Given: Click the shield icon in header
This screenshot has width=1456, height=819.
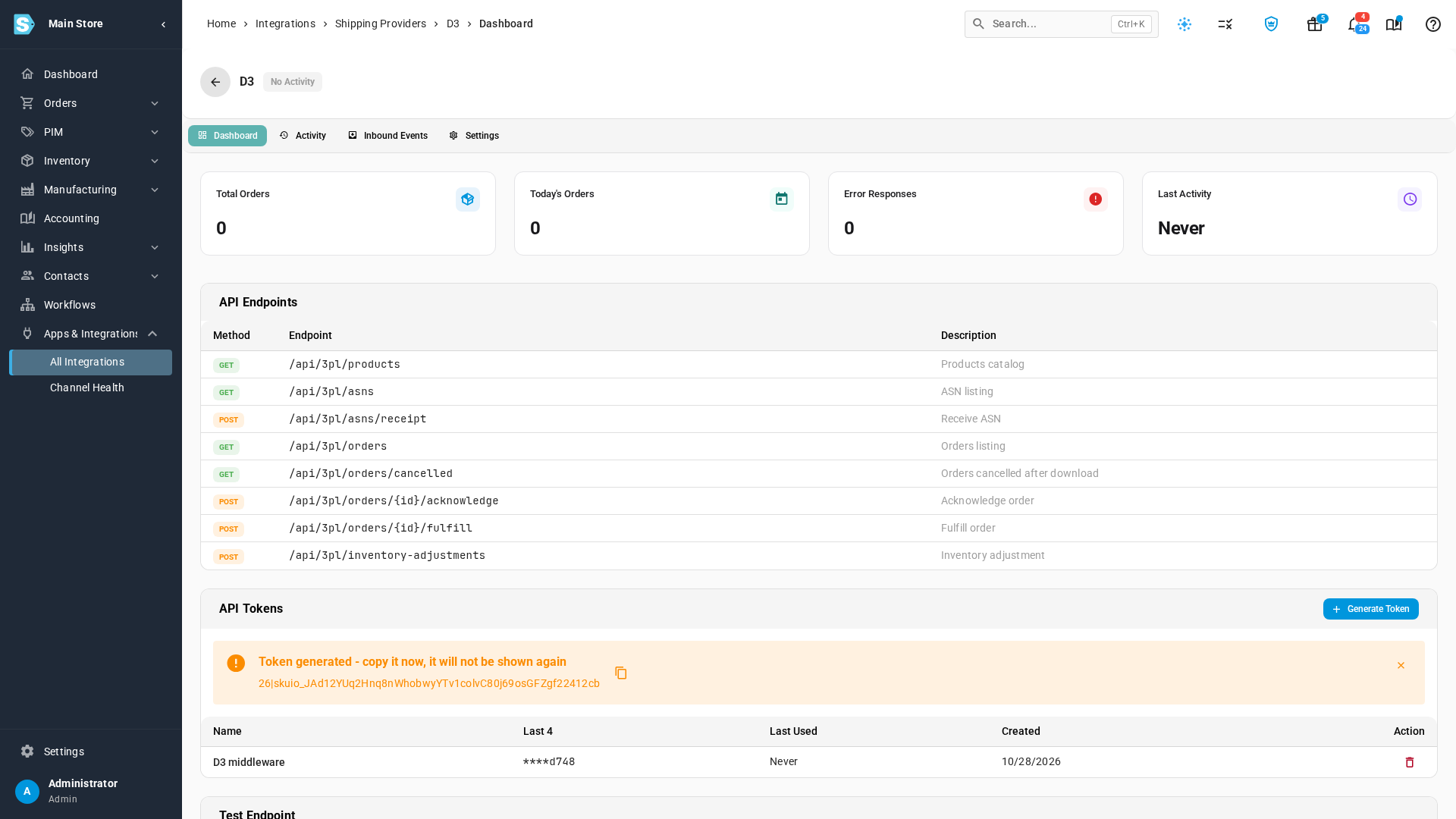Looking at the screenshot, I should pos(1272,24).
